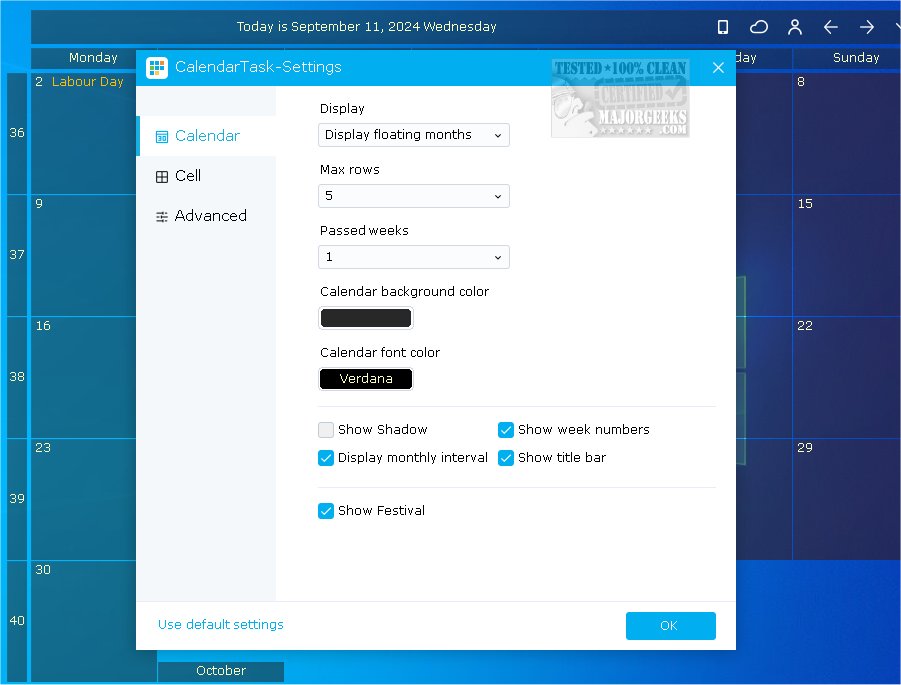This screenshot has width=901, height=685.
Task: Click Sunday September 22 in the calendar
Action: pyautogui.click(x=846, y=378)
